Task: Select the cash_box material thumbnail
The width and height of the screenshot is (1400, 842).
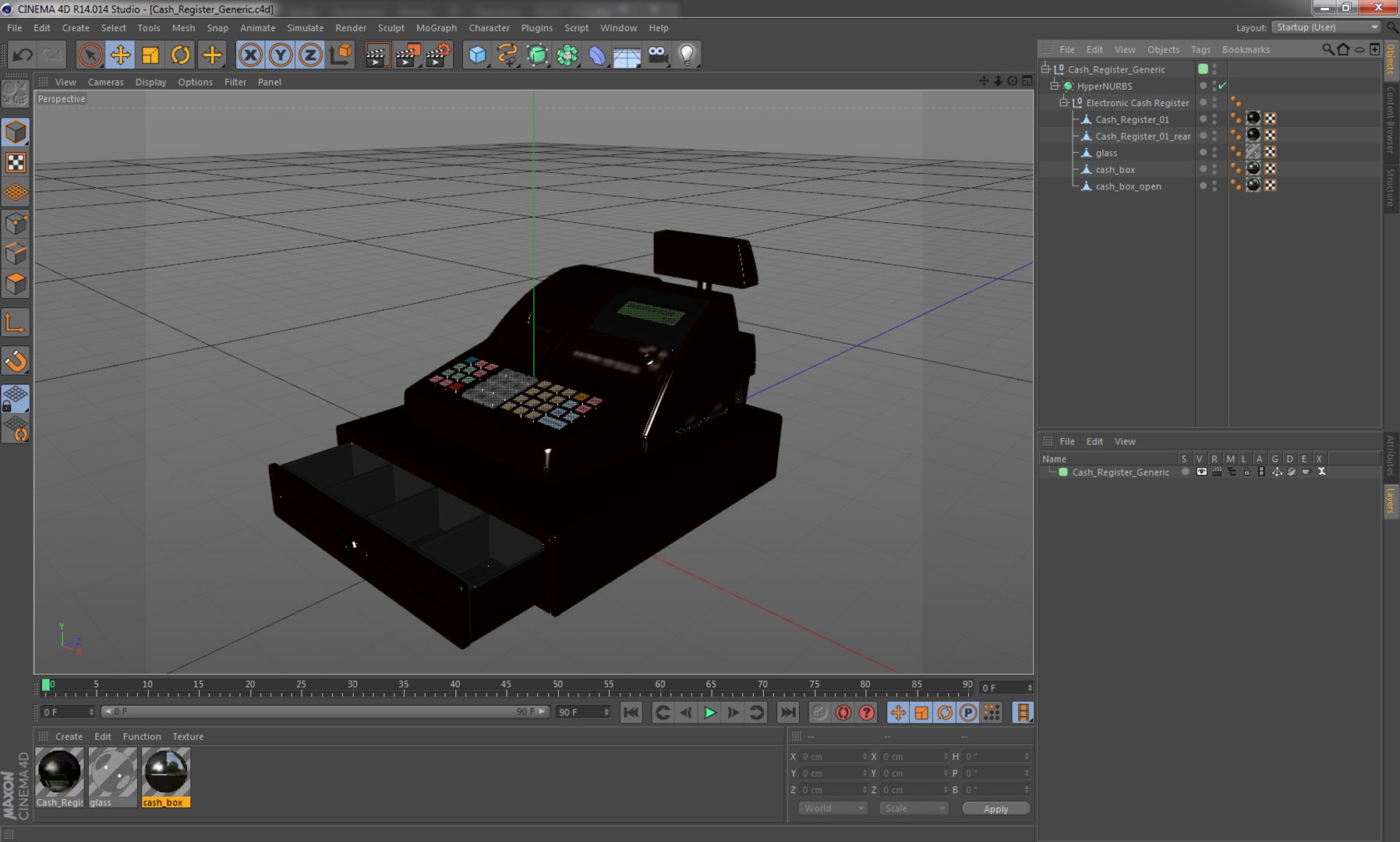Action: (165, 777)
